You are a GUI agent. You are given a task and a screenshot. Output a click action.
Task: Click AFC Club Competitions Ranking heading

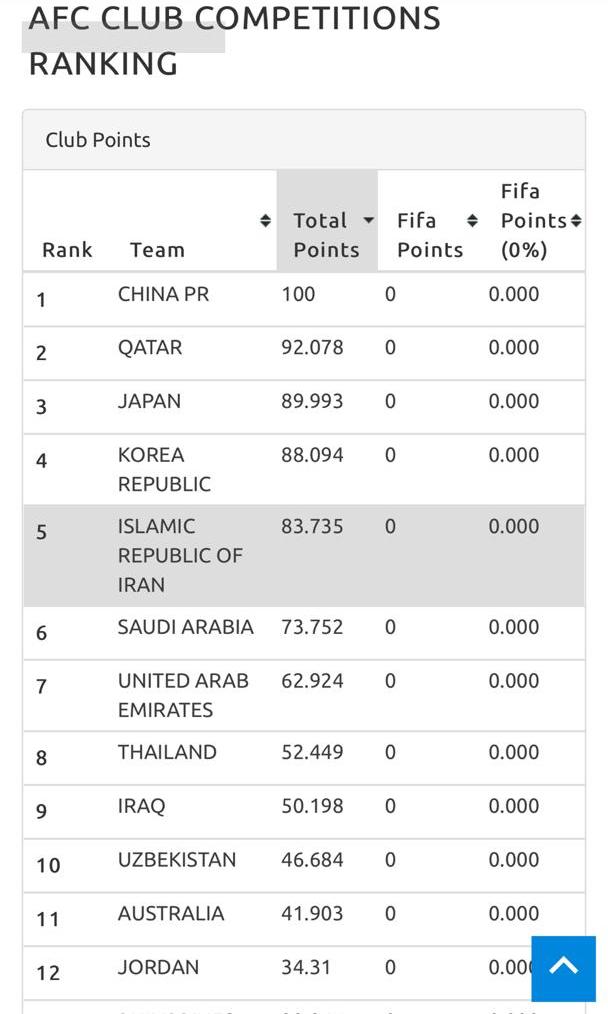(x=234, y=40)
